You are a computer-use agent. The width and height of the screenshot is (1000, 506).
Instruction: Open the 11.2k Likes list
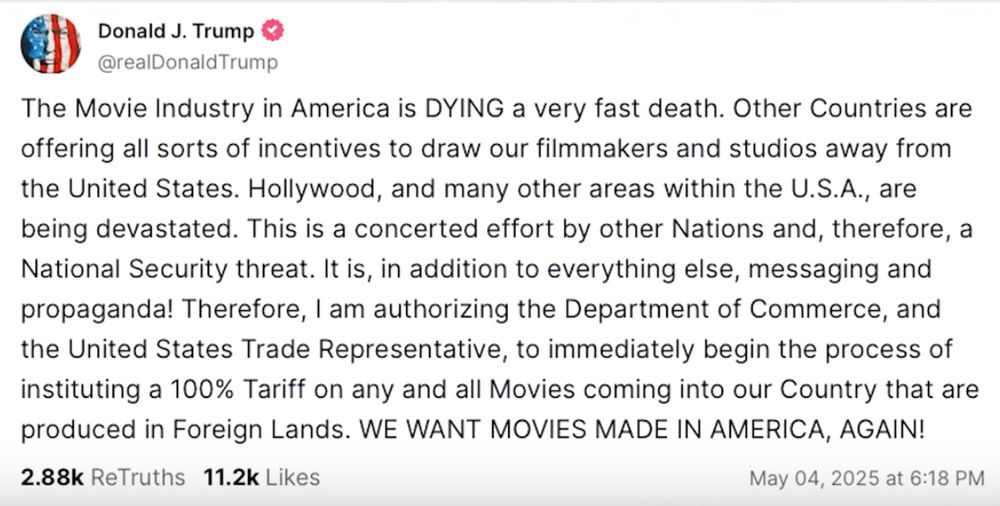tap(262, 478)
